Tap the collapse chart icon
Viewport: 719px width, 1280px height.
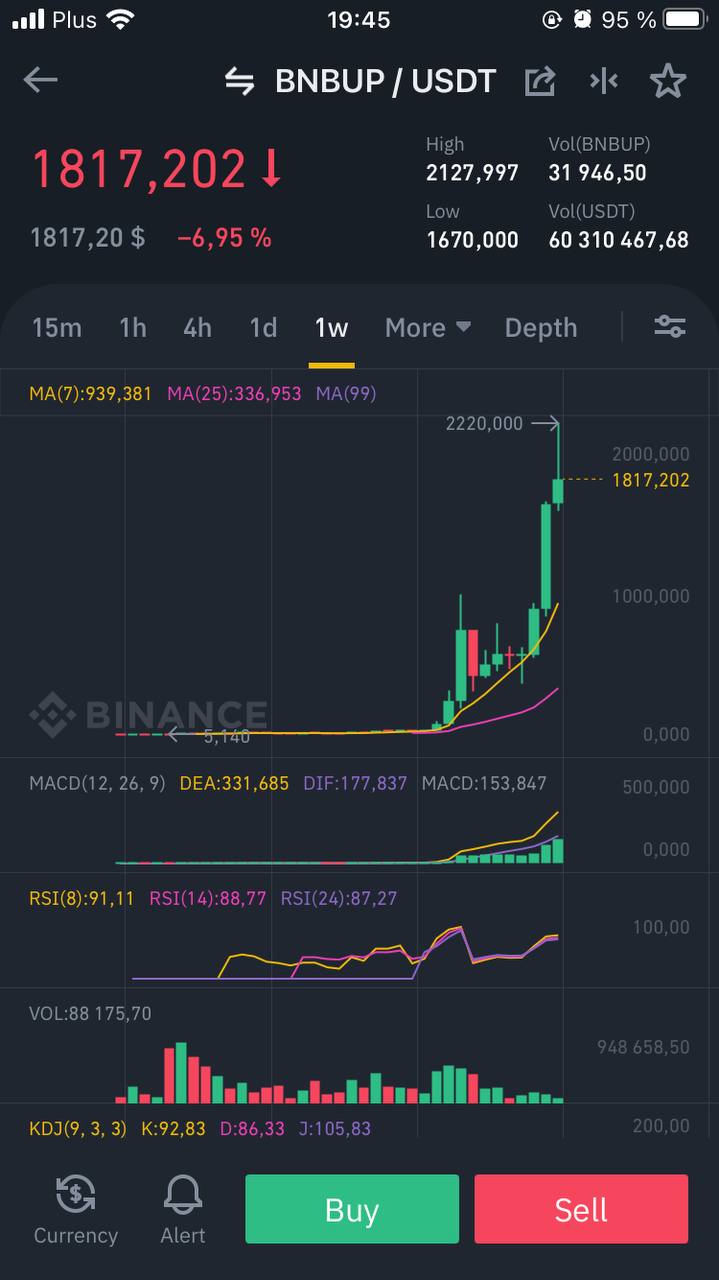pyautogui.click(x=604, y=81)
